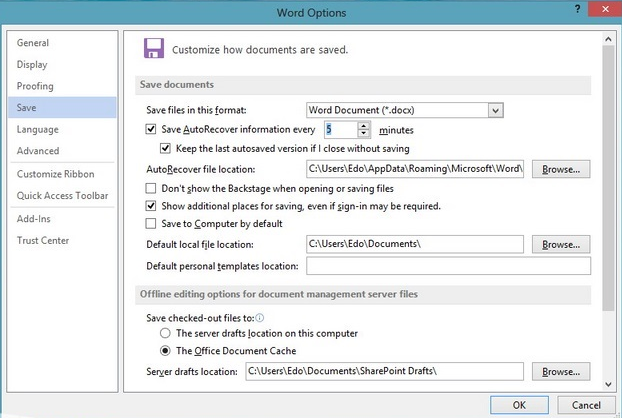The height and width of the screenshot is (418, 622).
Task: Uncheck Keep the last autosaved version
Action: point(166,148)
